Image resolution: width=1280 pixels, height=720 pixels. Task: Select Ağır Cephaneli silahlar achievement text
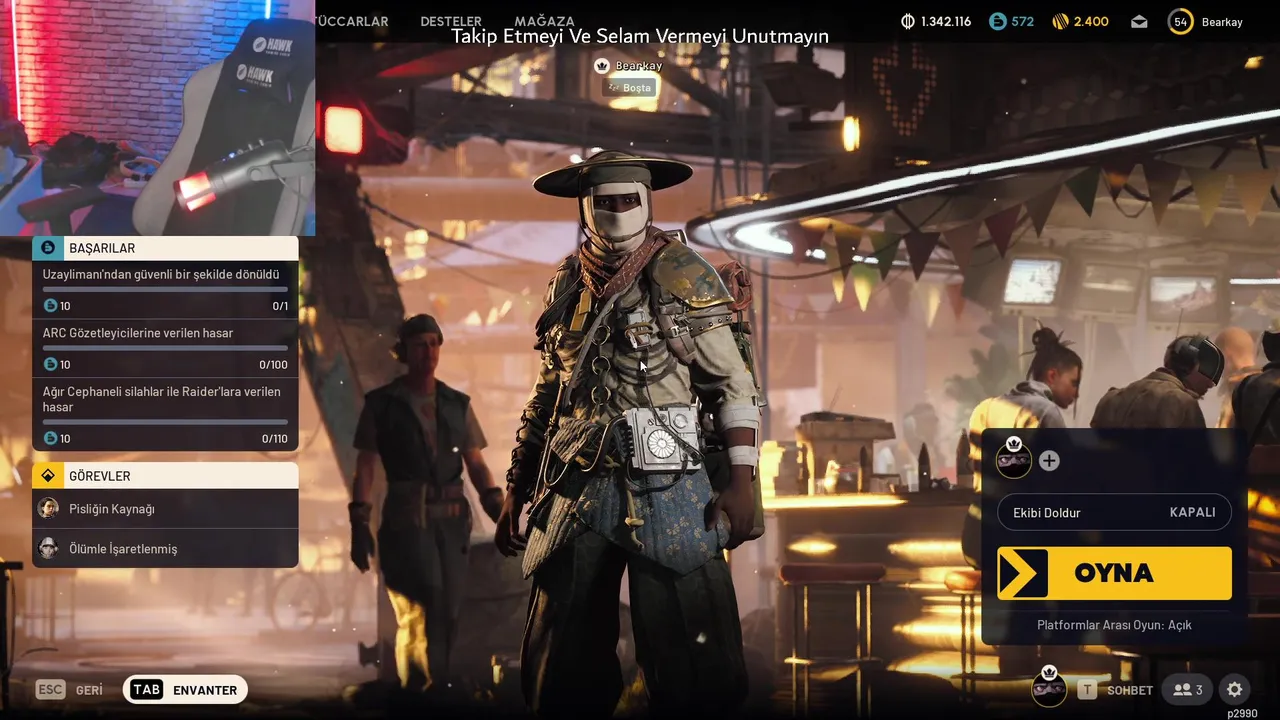tap(162, 399)
